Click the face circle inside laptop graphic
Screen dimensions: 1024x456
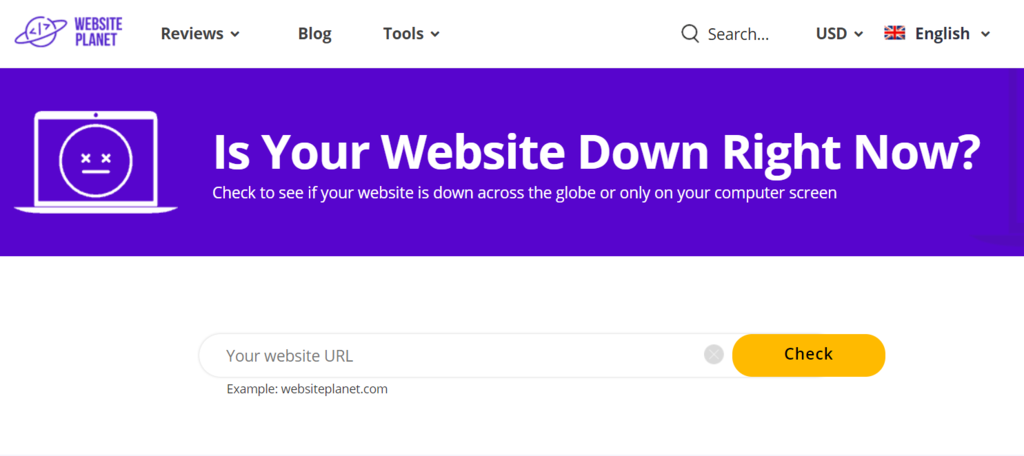(95, 160)
